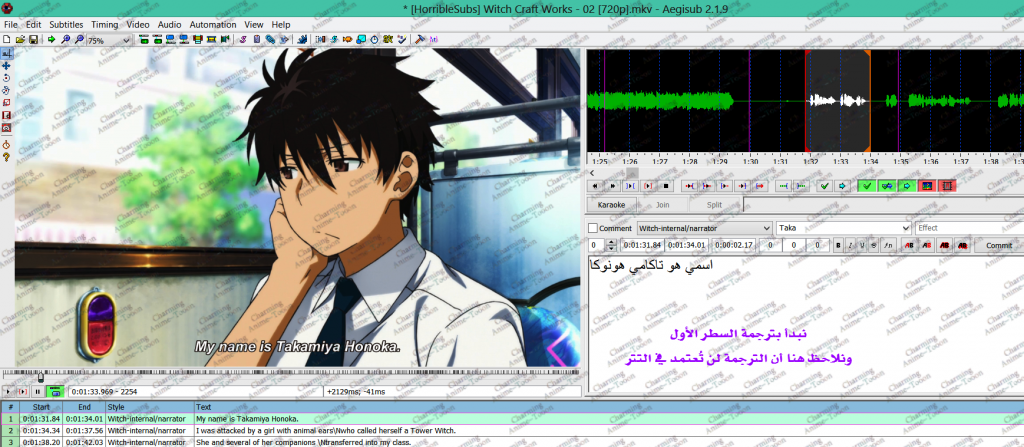Open the Subtitles menu

(x=66, y=24)
